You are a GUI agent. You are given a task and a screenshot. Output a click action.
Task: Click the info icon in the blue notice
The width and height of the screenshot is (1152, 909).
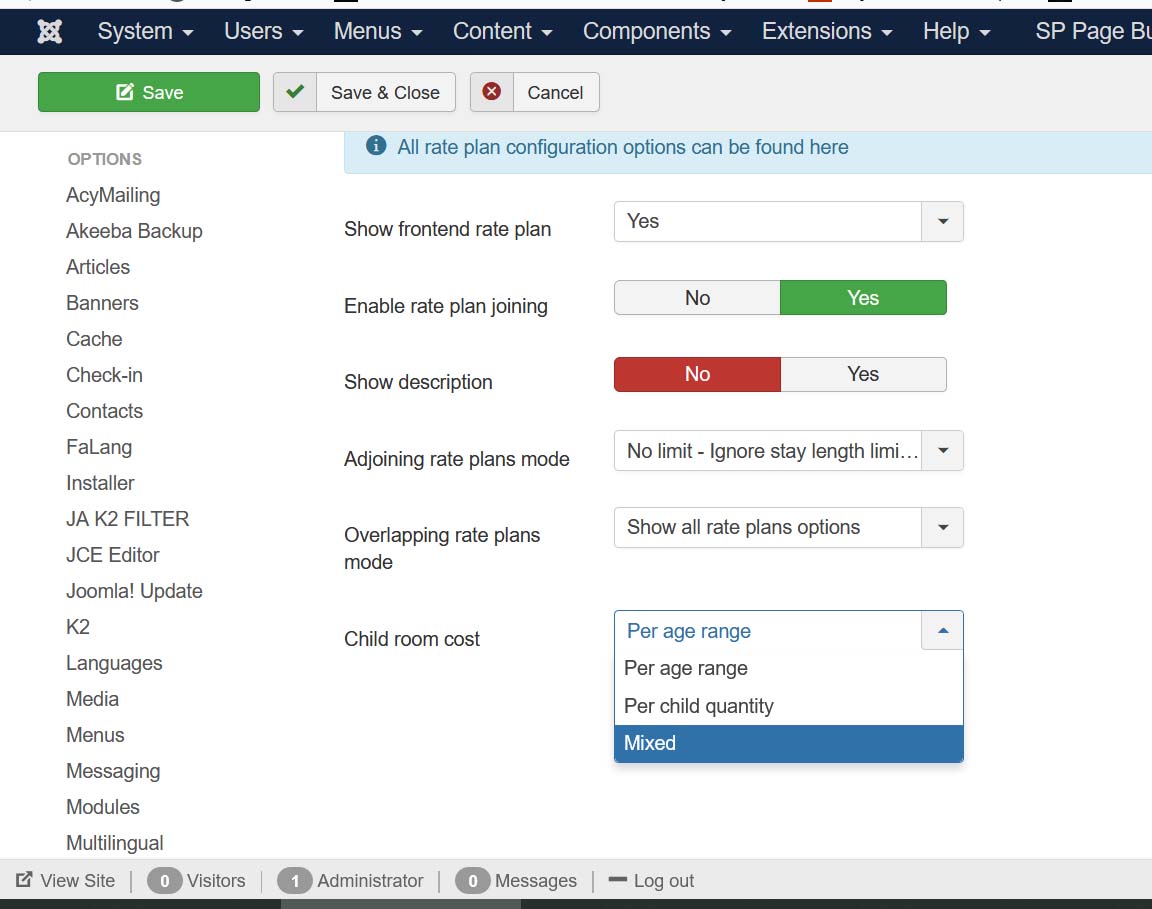coord(376,147)
